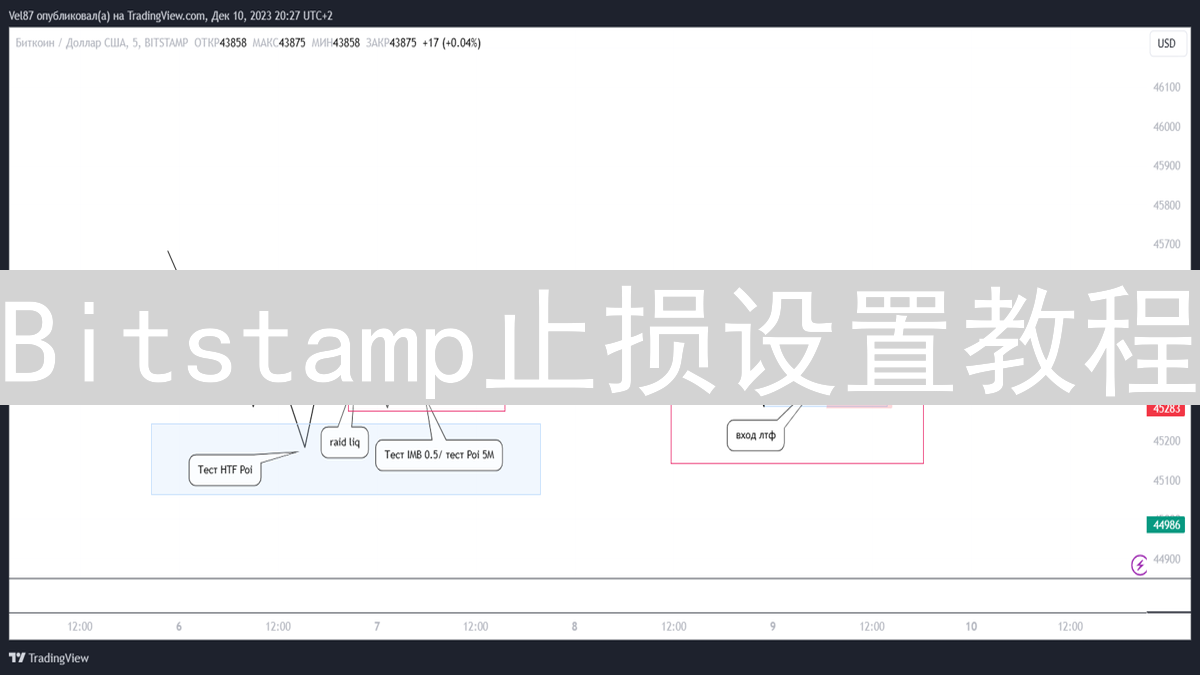Viewport: 1200px width, 675px height.
Task: Click the purple lightning bolt icon
Action: pos(1139,565)
